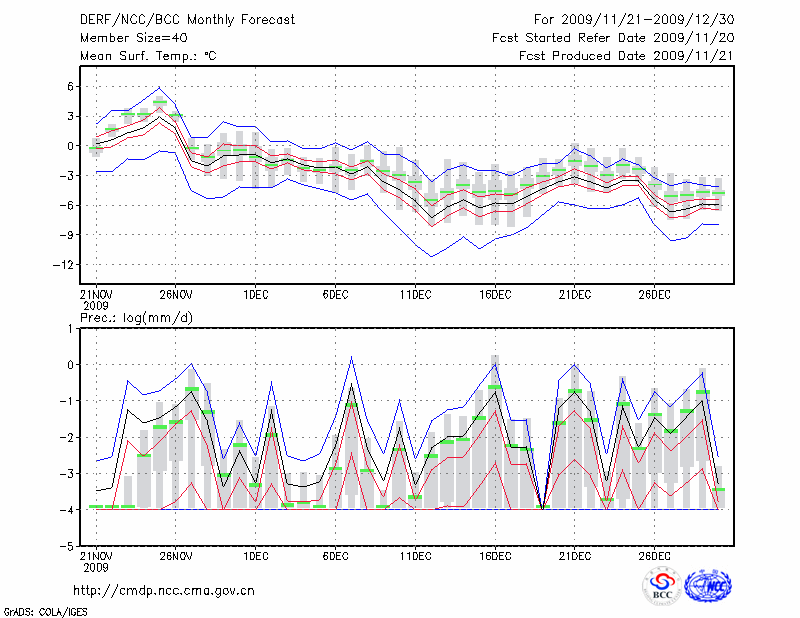Click the BCC logo icon
This screenshot has height=618, width=800.
click(x=662, y=586)
